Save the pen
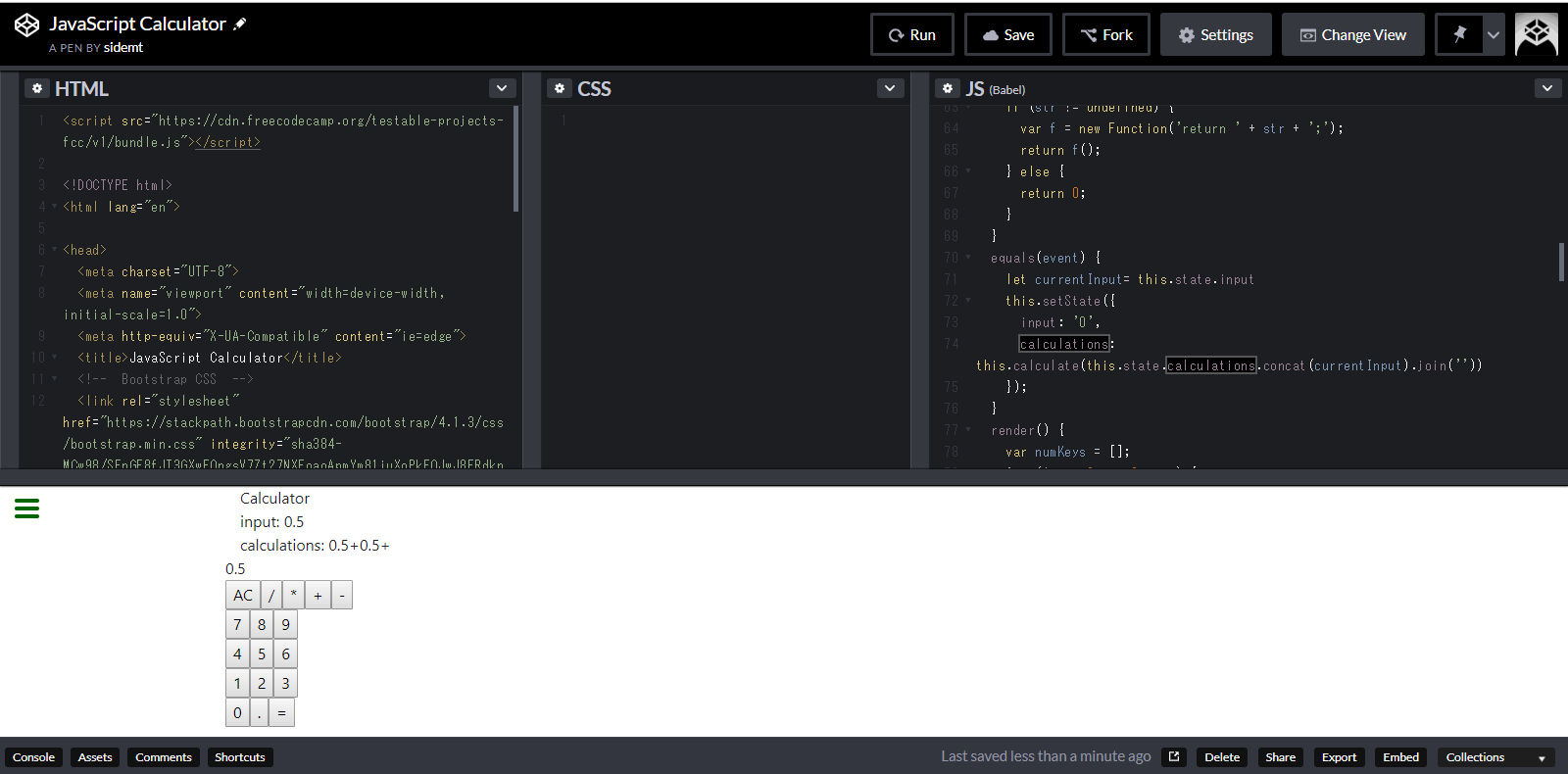 [x=1008, y=34]
